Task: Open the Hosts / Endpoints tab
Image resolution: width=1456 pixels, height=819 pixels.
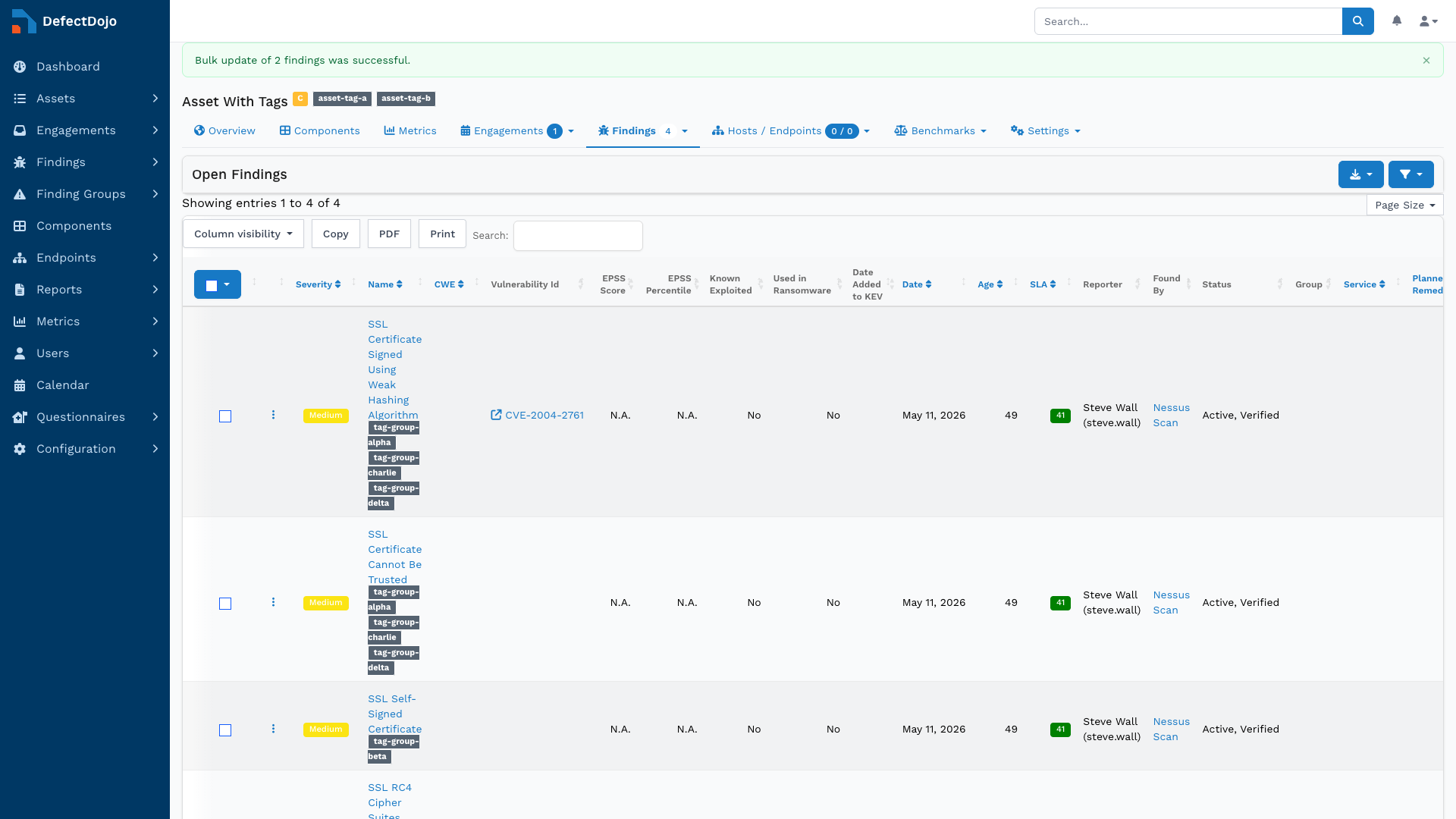Action: [790, 130]
